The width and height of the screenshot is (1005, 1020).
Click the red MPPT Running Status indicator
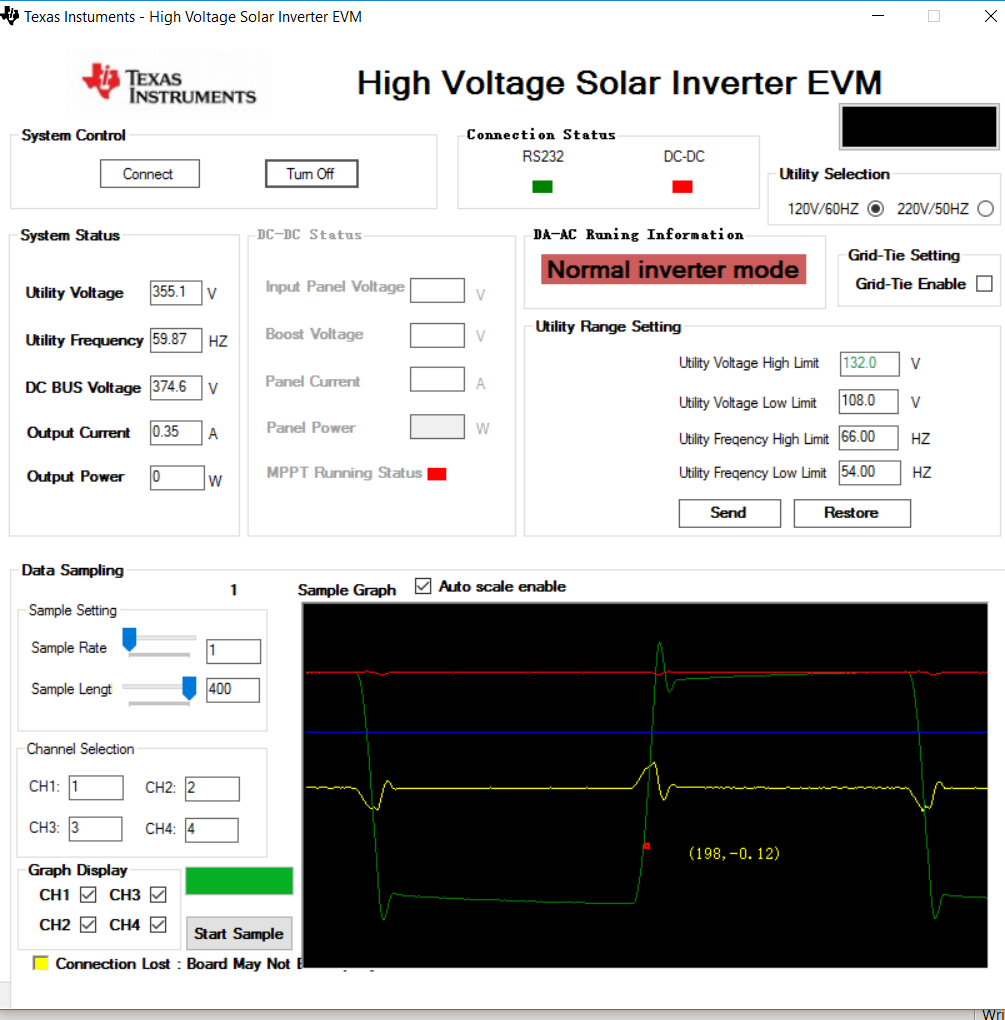[x=437, y=474]
